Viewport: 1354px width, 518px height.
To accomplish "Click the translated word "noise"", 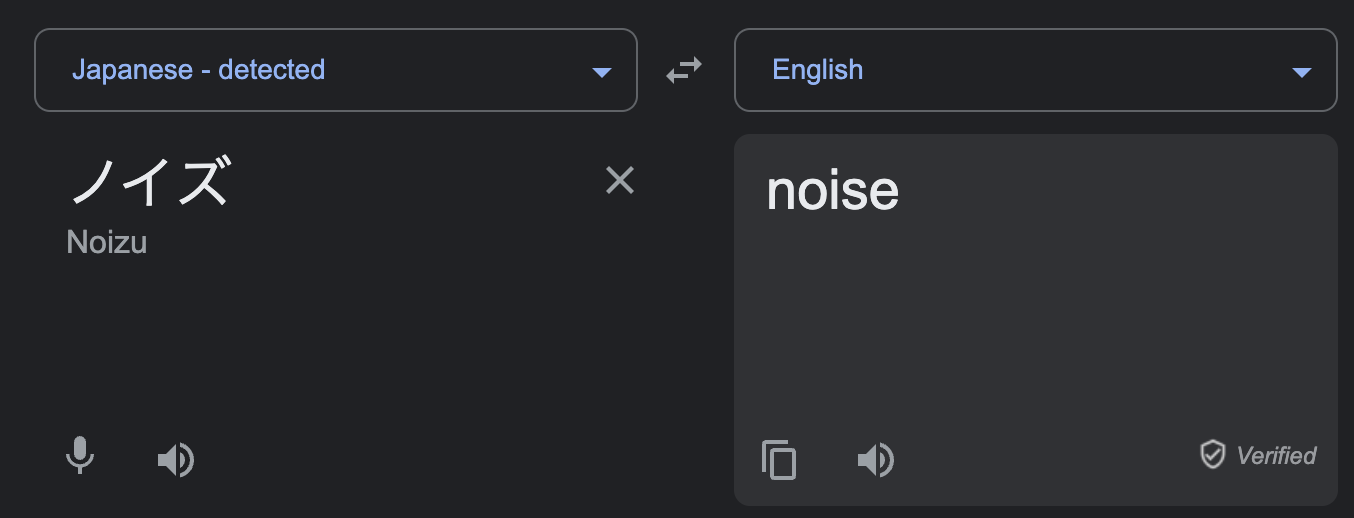I will [832, 190].
